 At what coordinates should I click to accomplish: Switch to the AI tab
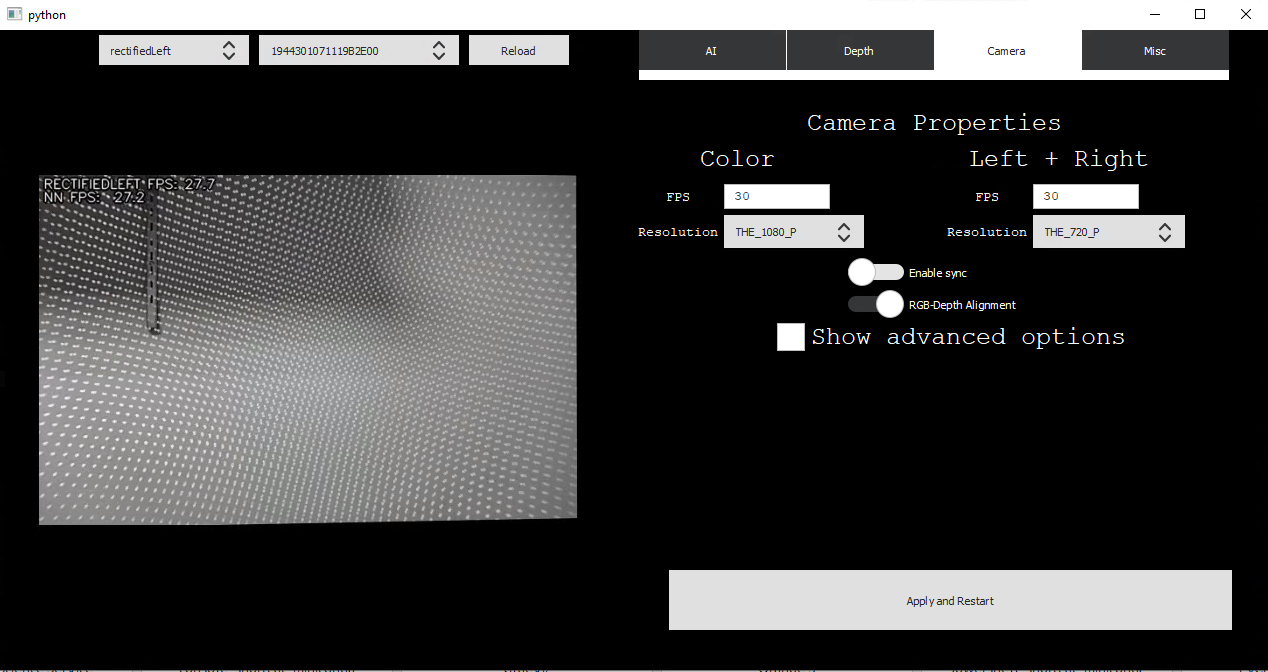(712, 51)
